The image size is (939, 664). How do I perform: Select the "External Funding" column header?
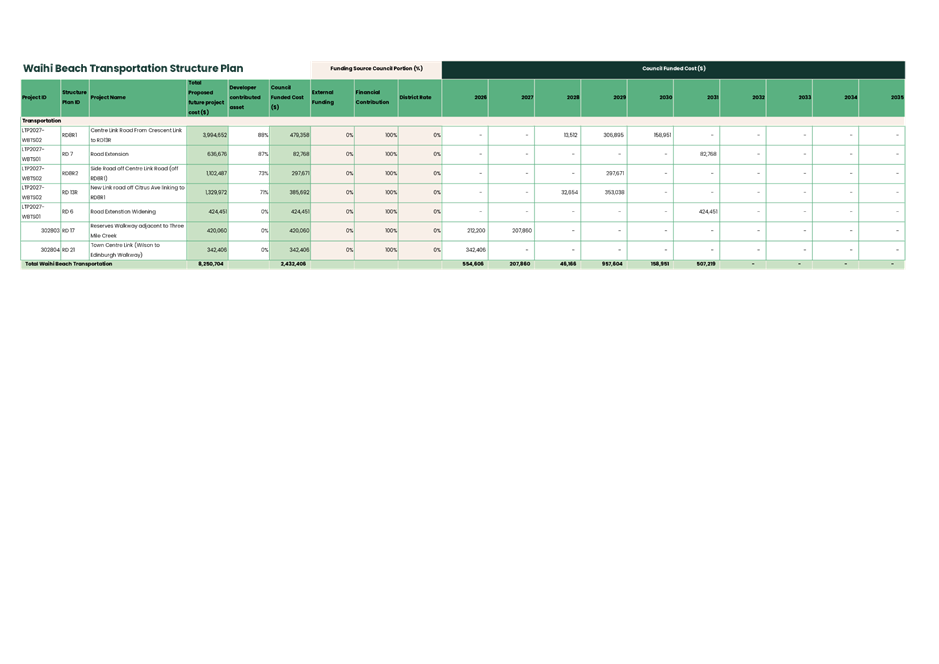tap(322, 97)
